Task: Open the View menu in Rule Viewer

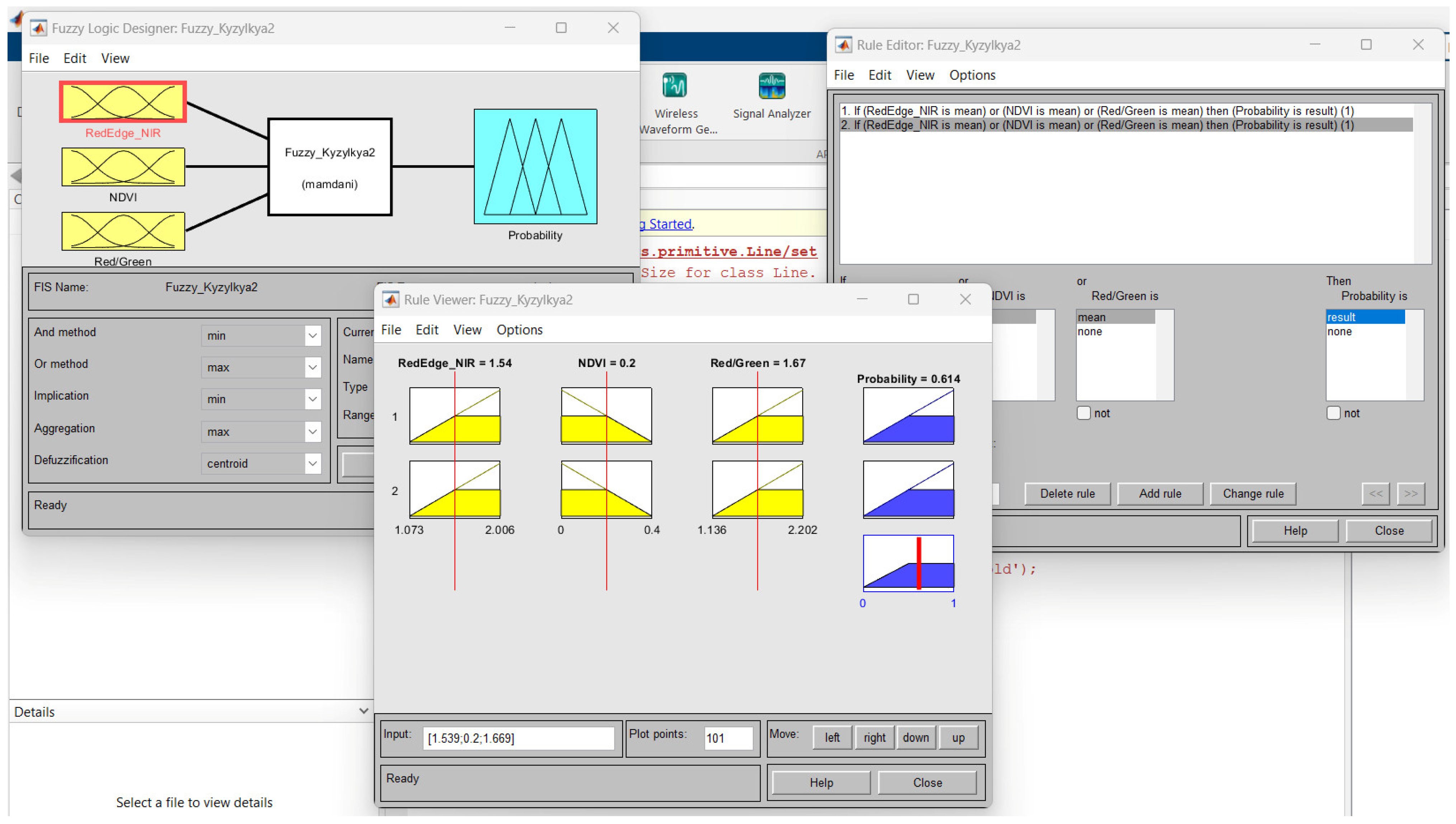Action: (x=467, y=330)
